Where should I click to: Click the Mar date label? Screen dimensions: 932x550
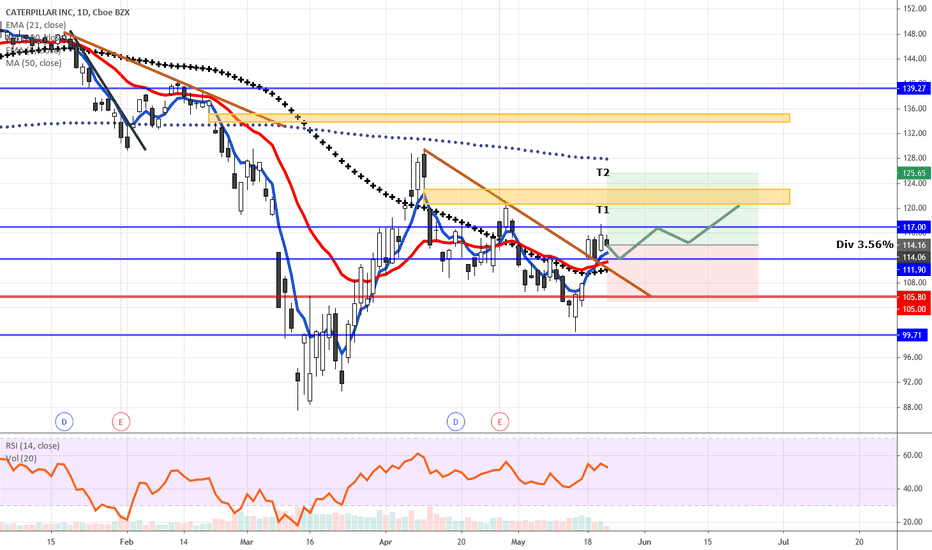coord(247,542)
